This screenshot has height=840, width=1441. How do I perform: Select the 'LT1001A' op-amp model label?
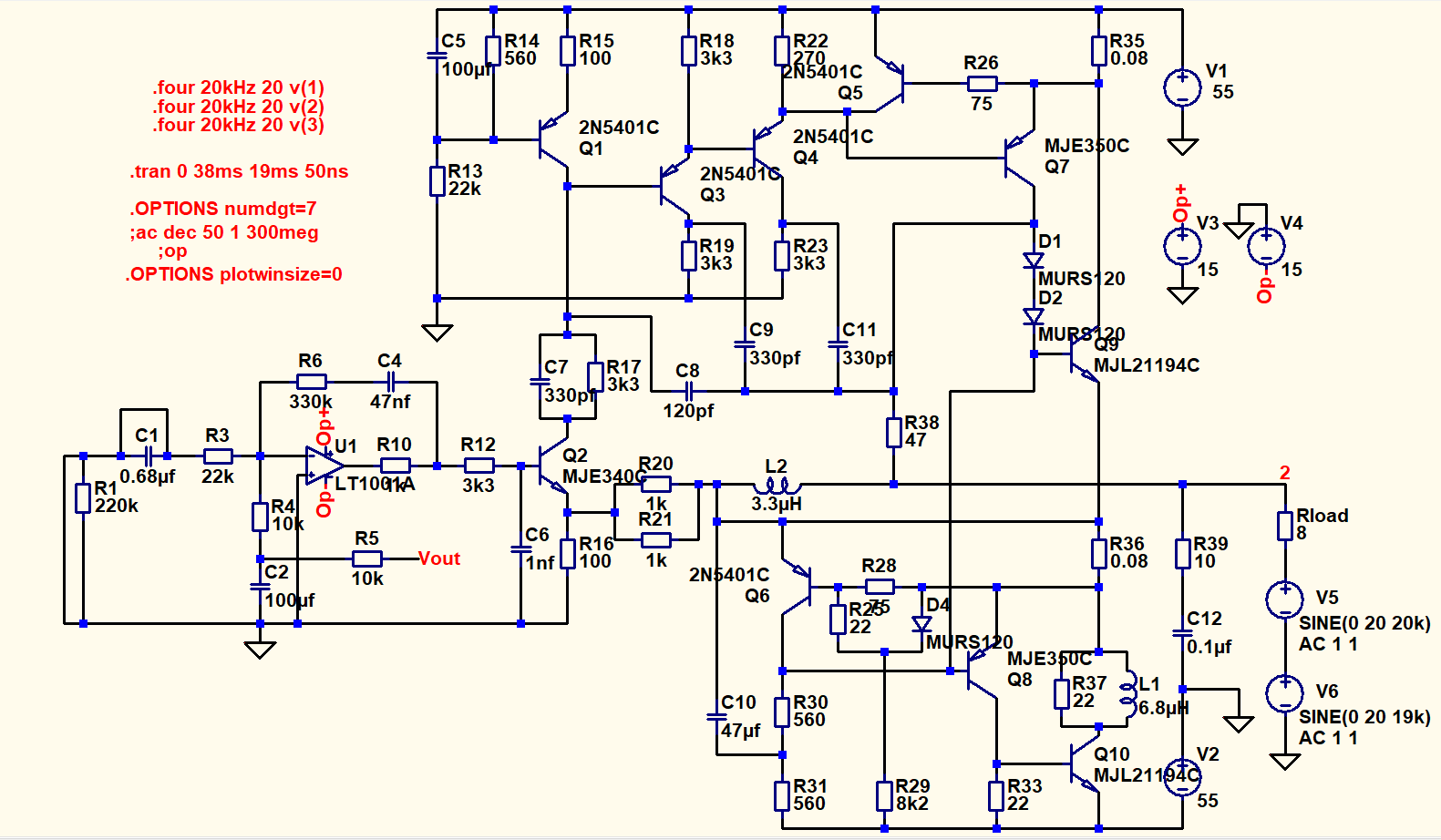375,484
